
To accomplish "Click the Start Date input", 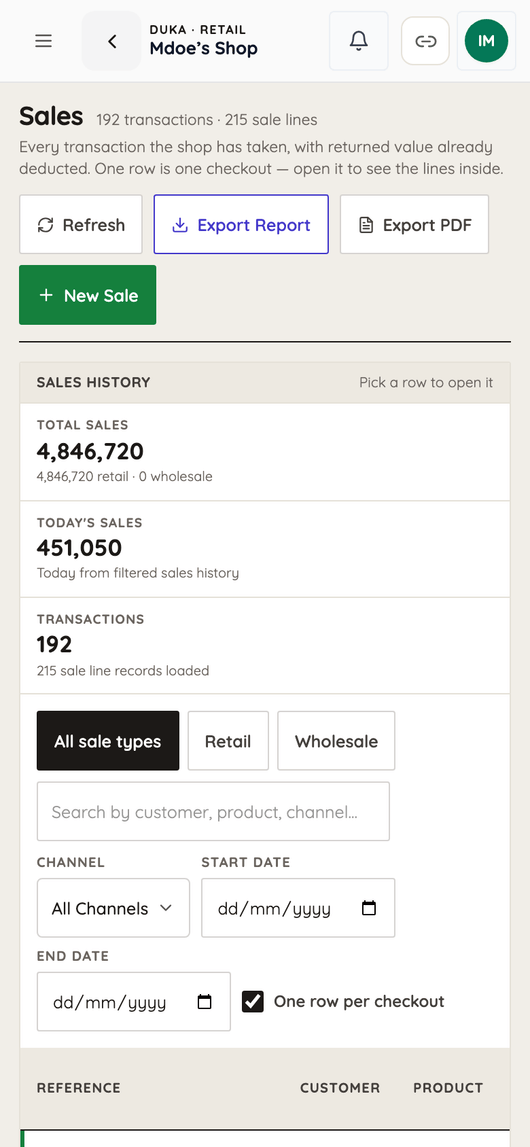I will [298, 908].
